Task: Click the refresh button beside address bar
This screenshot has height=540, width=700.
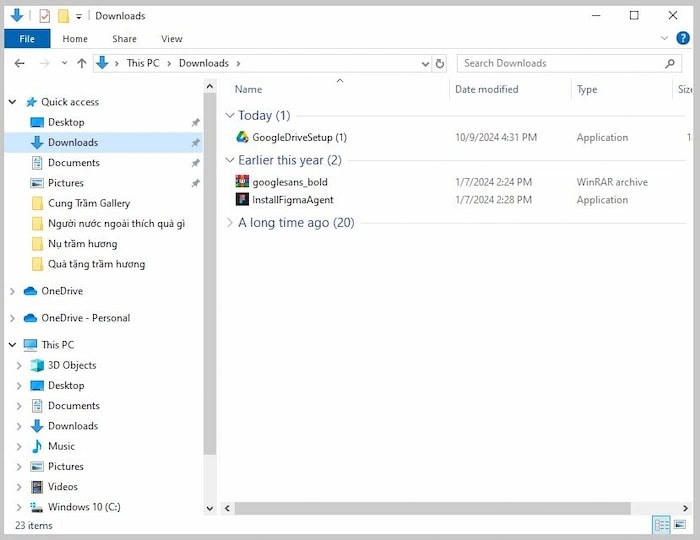Action: tap(440, 63)
